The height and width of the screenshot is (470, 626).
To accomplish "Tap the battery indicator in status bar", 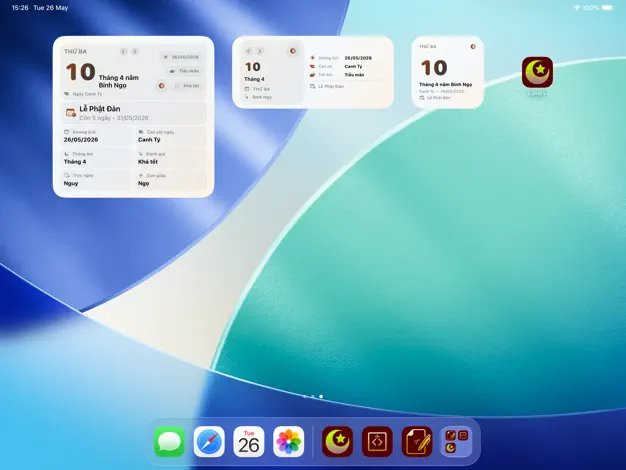I will (x=607, y=8).
